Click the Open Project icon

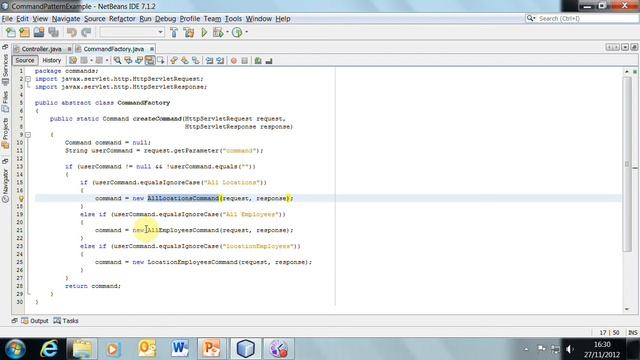(39, 32)
